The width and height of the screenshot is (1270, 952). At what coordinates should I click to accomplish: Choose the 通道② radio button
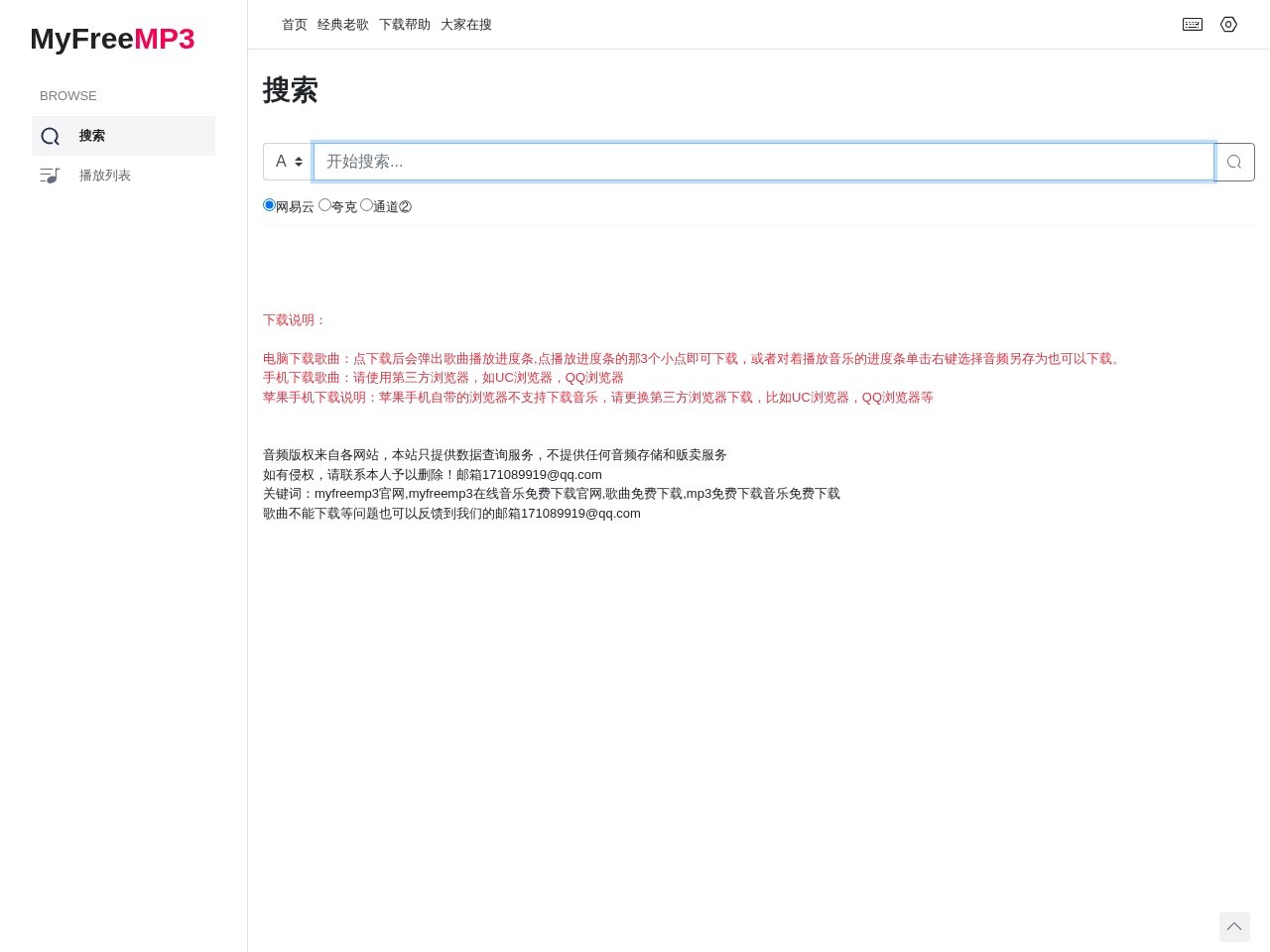coord(366,205)
